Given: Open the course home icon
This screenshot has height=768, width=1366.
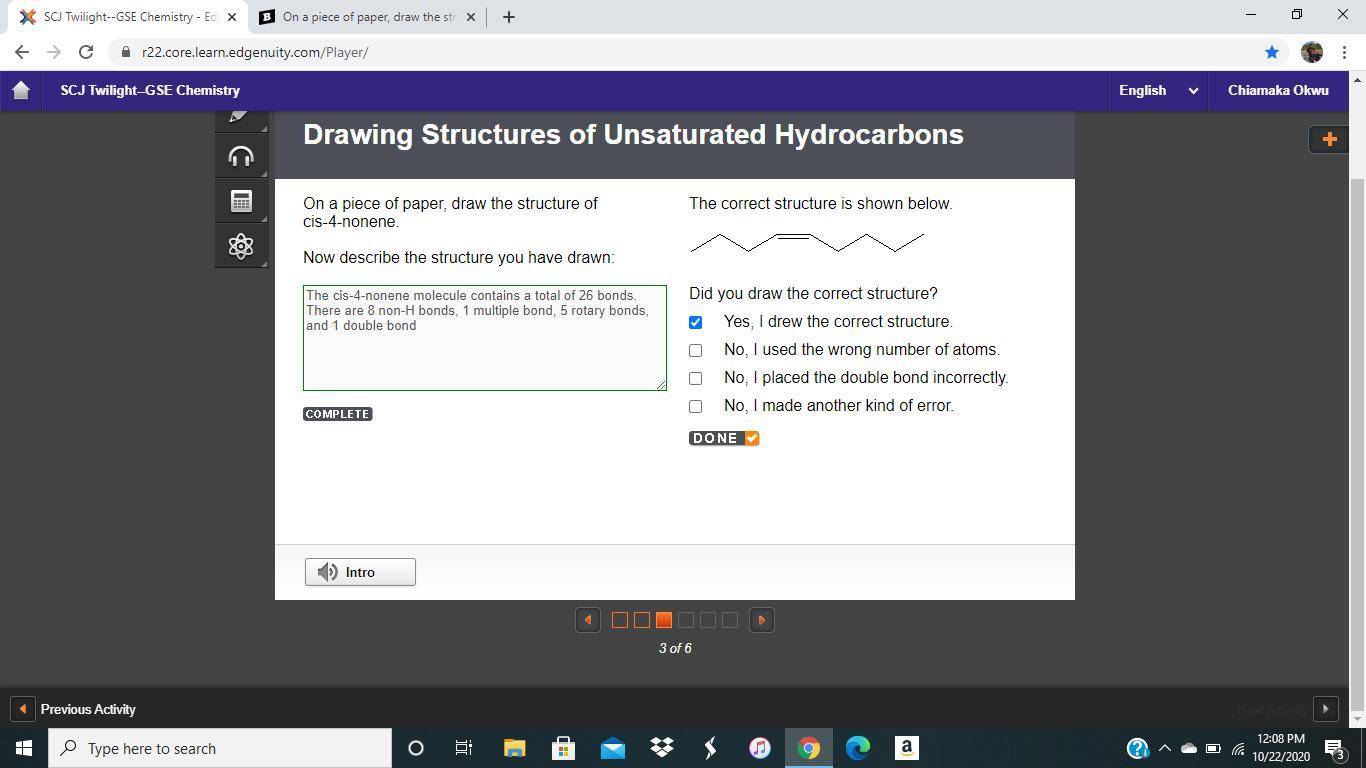Looking at the screenshot, I should (x=21, y=90).
